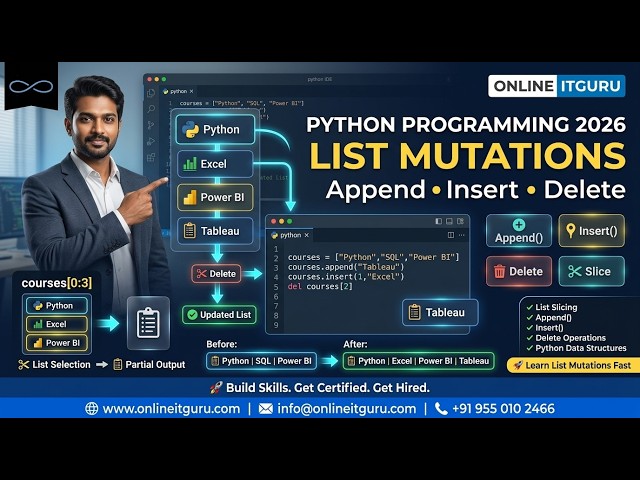Click the infinity logo icon

click(x=31, y=86)
